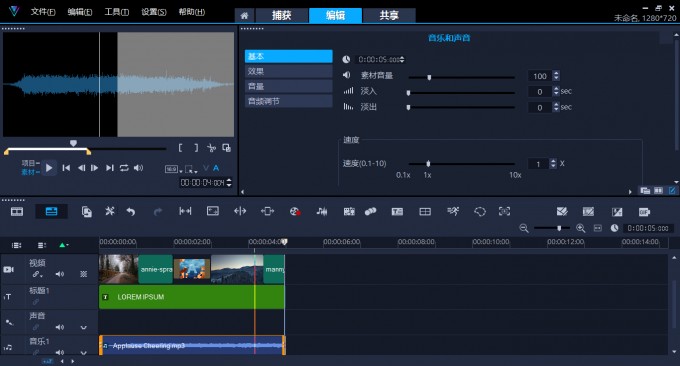680x366 pixels.
Task: Open the 文件(F) menu
Action: coord(43,12)
